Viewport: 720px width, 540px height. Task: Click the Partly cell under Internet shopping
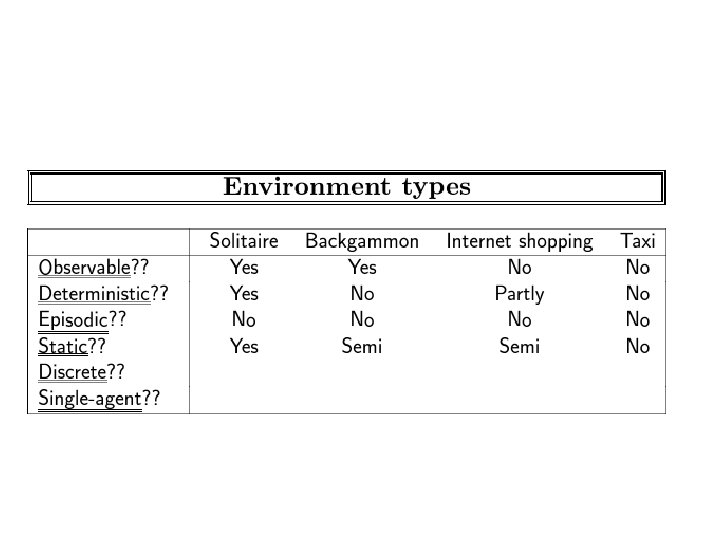(519, 294)
